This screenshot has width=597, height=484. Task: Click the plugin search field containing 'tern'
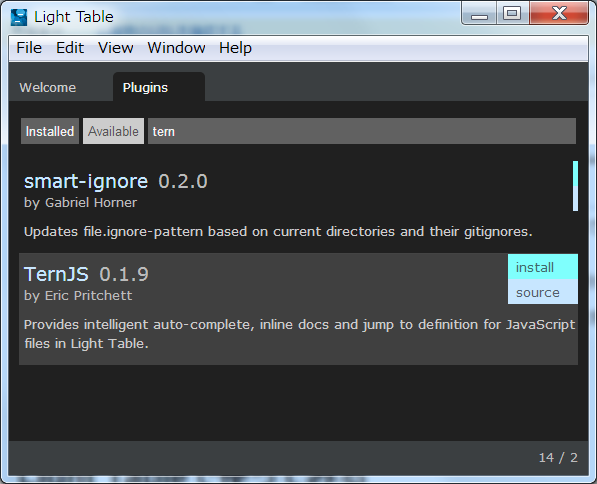pos(362,131)
